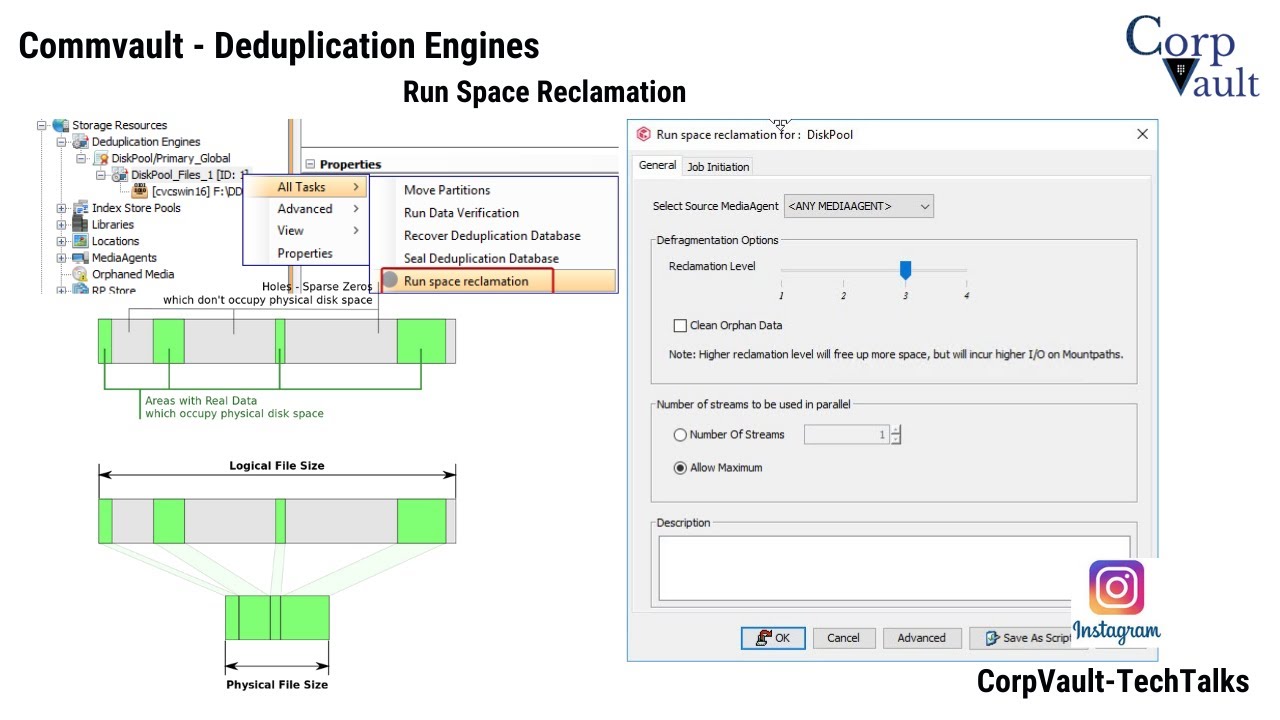Image resolution: width=1280 pixels, height=720 pixels.
Task: Click the Orphaned Media icon
Action: (80, 274)
